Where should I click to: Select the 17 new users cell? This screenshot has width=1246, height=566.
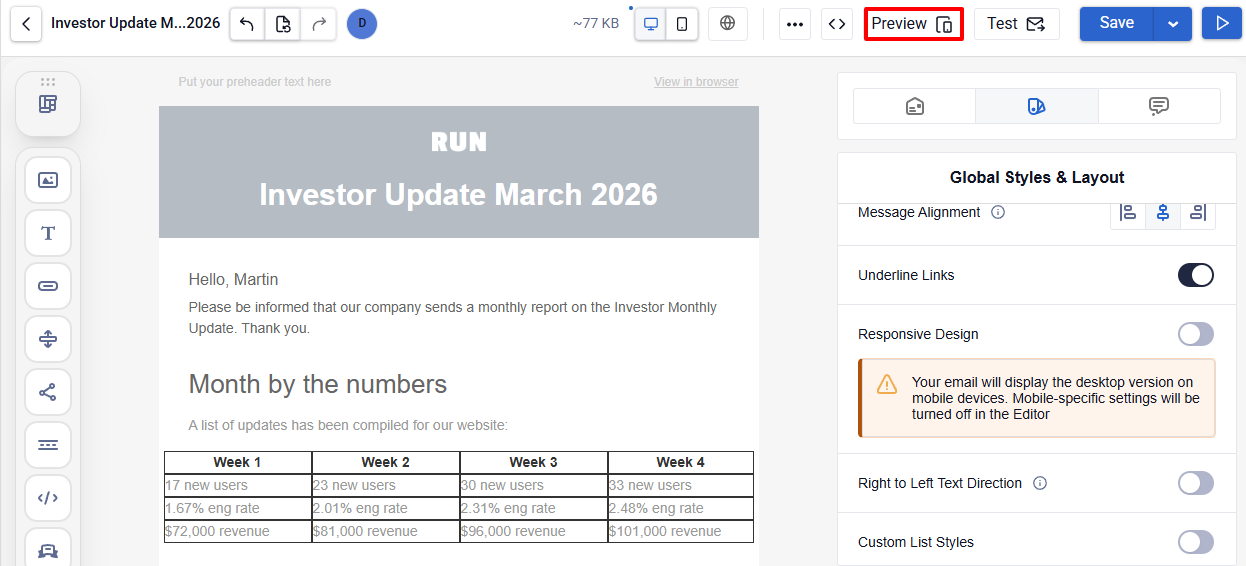(238, 485)
